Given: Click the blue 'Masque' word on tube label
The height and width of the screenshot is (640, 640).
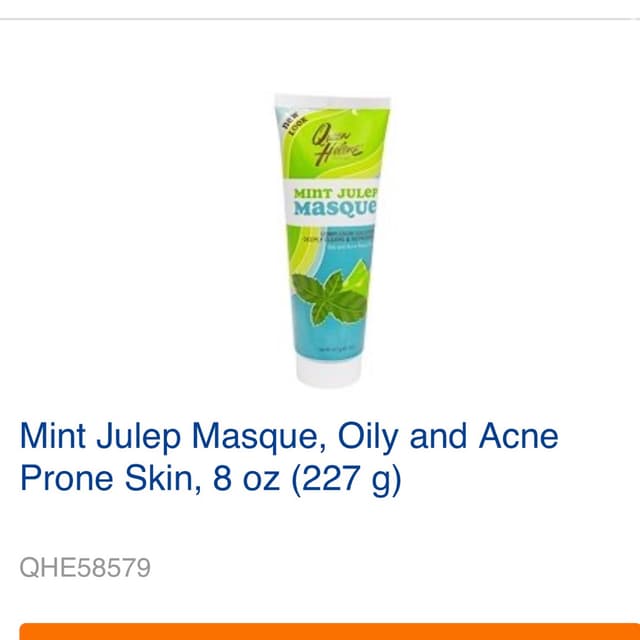Looking at the screenshot, I should [x=335, y=208].
